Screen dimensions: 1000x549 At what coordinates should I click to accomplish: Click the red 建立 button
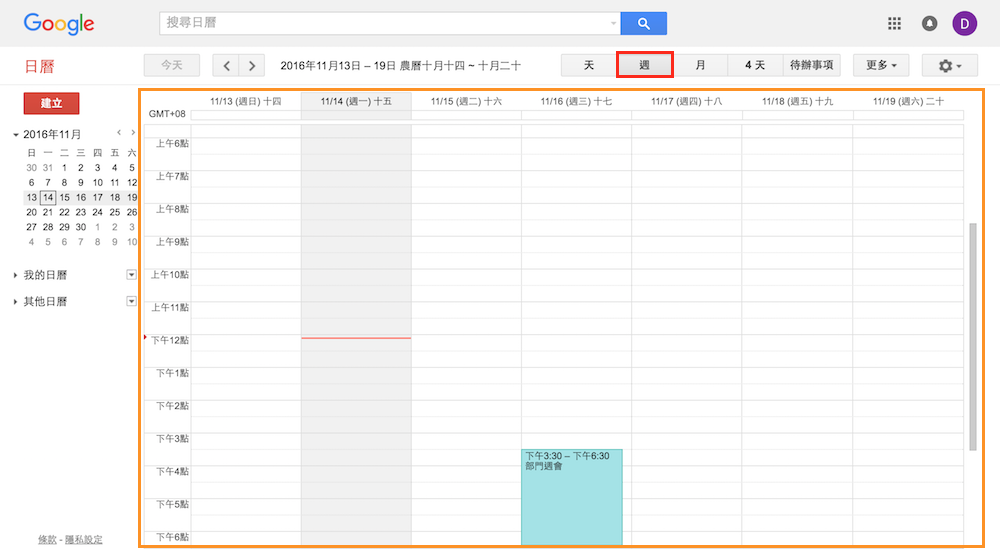click(x=51, y=103)
